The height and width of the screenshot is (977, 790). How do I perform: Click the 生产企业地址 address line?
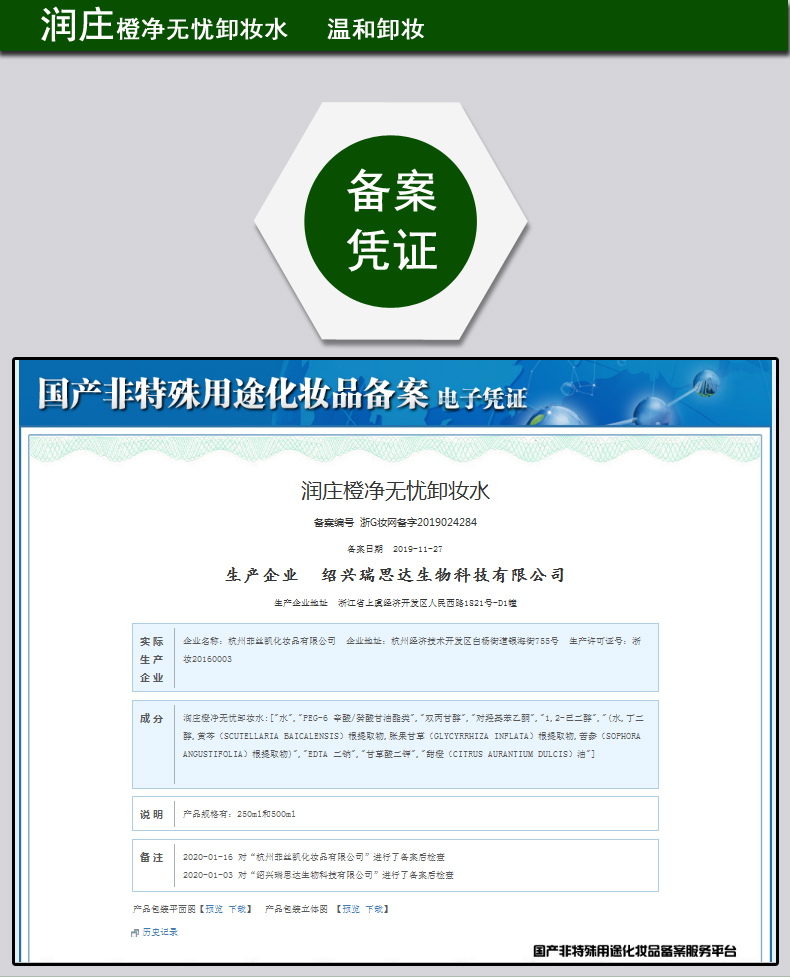pos(395,603)
